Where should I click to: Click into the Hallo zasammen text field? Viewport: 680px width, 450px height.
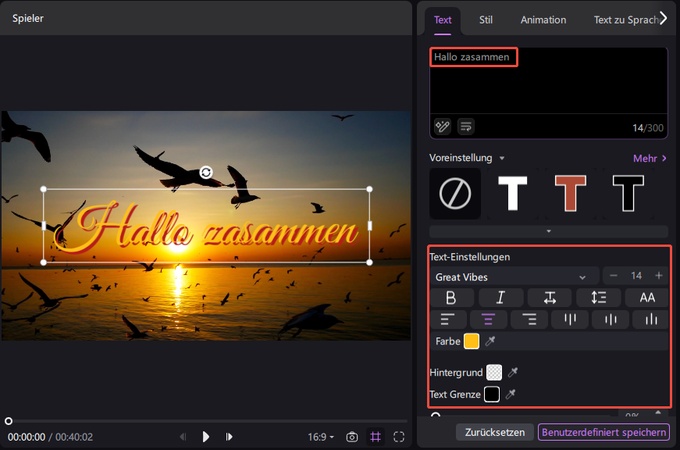coord(548,80)
